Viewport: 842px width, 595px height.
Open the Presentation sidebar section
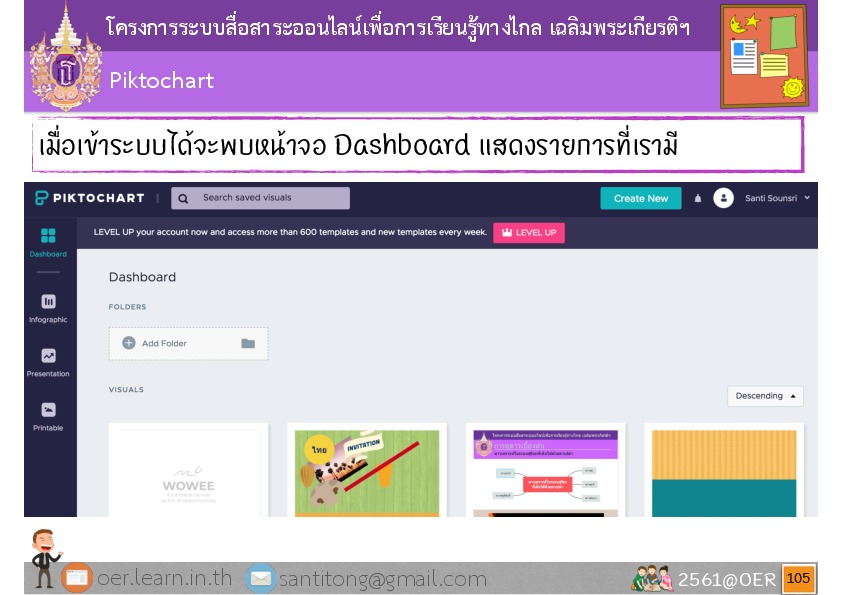(48, 362)
